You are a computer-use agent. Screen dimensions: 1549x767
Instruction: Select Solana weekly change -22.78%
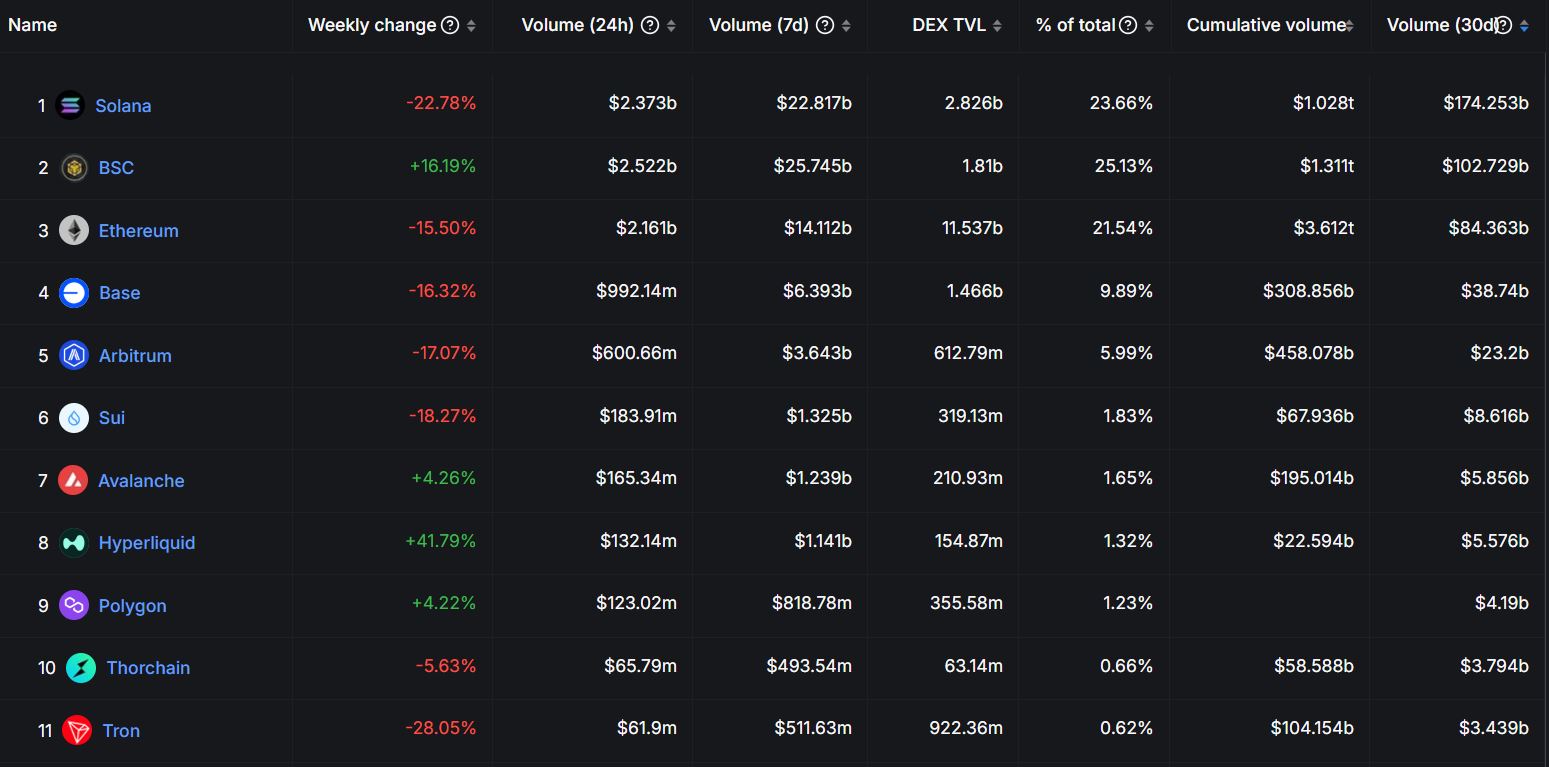tap(441, 103)
